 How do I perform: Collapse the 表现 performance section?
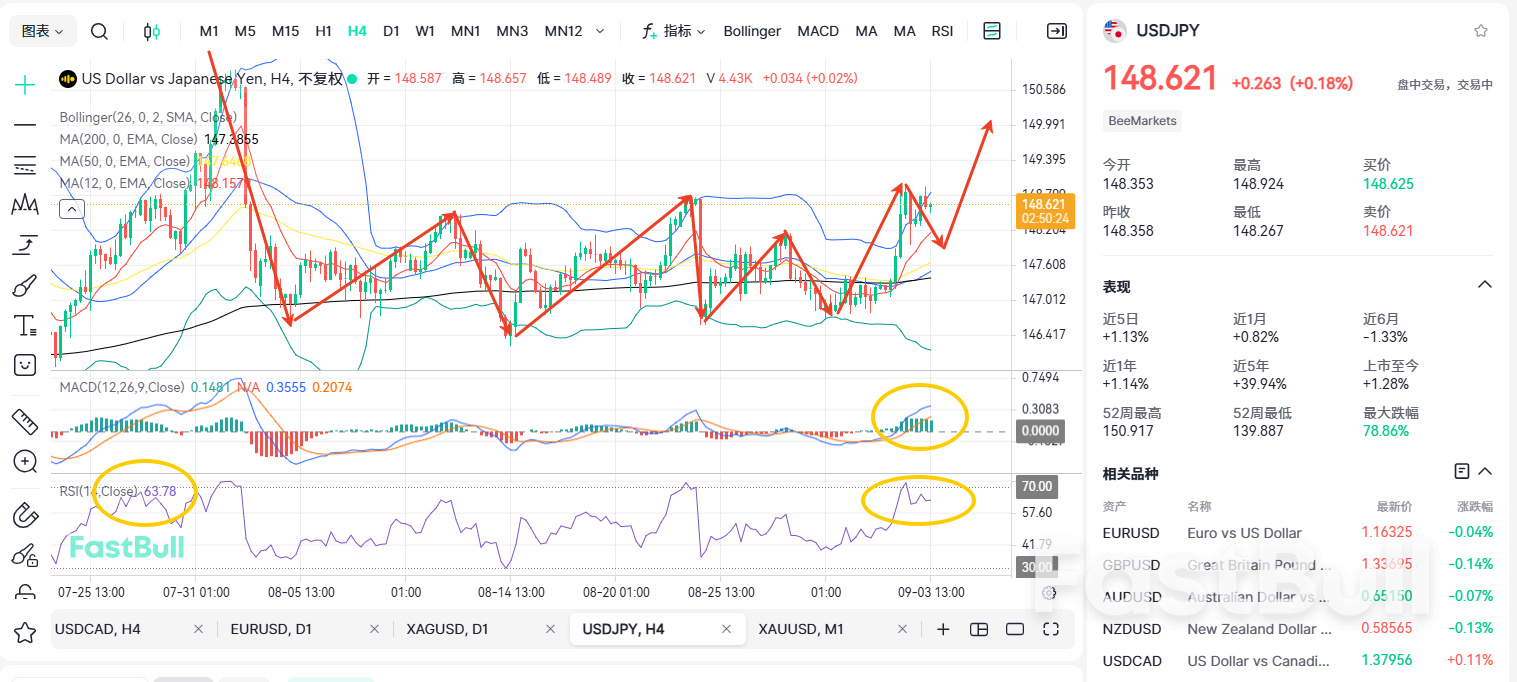pyautogui.click(x=1484, y=284)
